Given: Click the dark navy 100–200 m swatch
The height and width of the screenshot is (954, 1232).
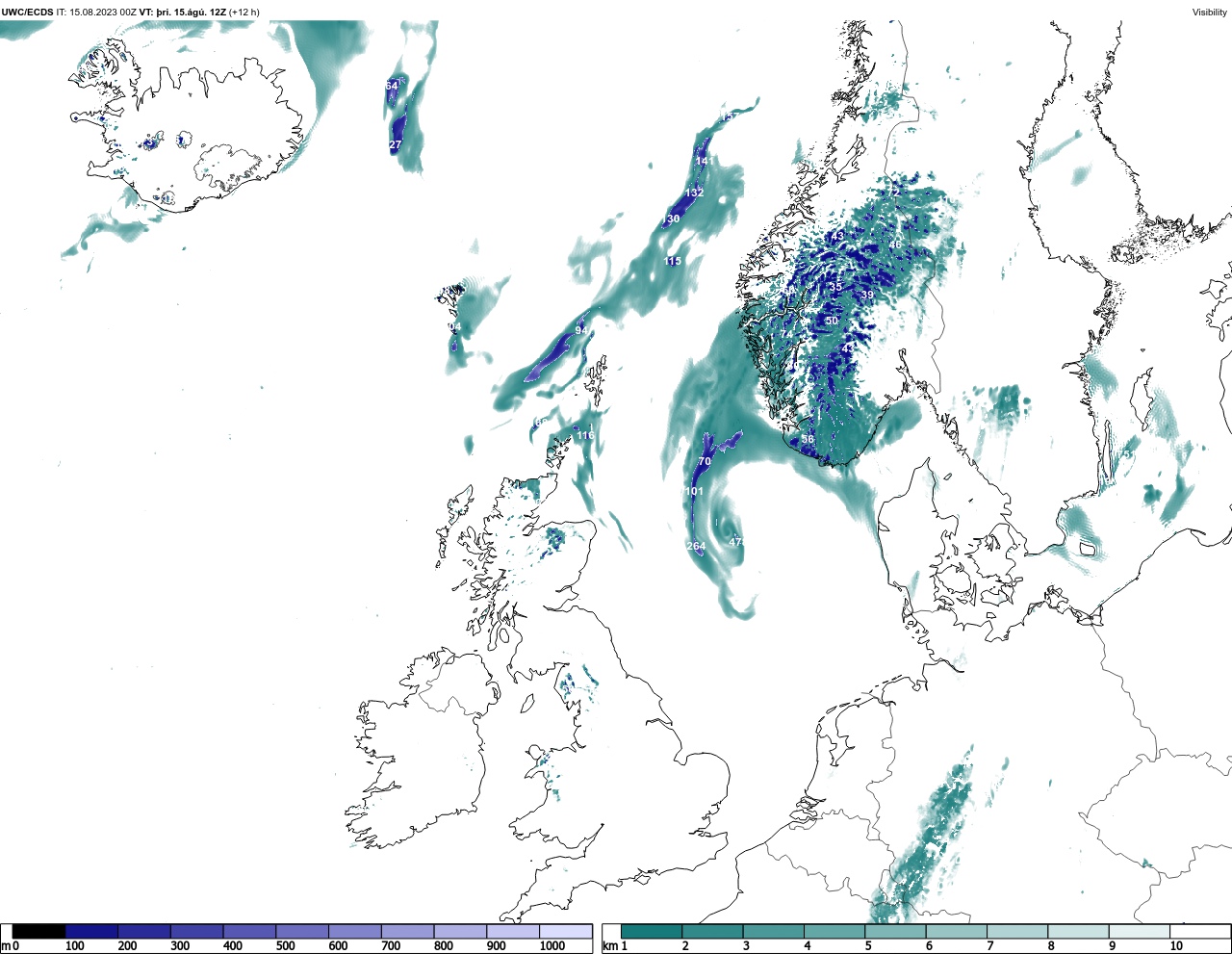Looking at the screenshot, I should 92,931.
